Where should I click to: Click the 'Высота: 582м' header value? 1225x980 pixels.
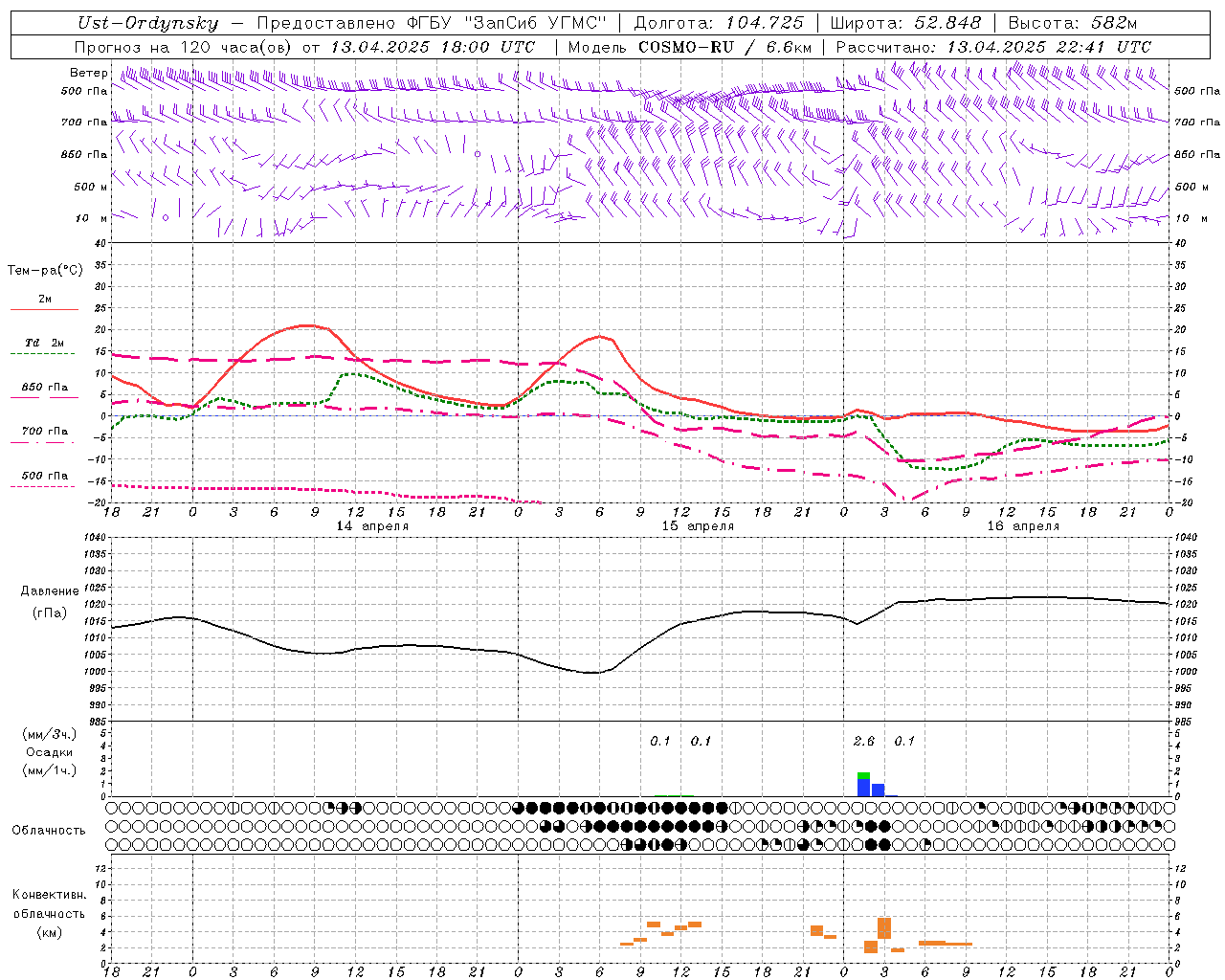pos(1072,23)
